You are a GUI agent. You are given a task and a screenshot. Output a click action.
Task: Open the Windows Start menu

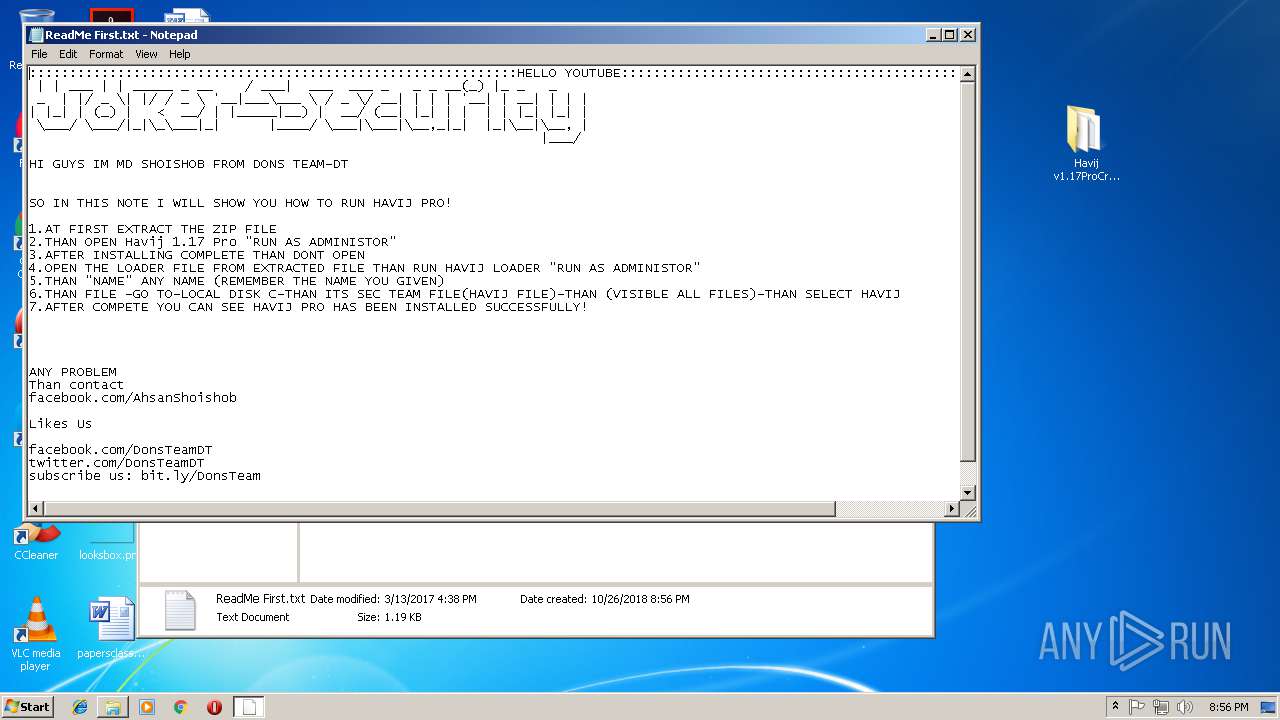[x=27, y=707]
